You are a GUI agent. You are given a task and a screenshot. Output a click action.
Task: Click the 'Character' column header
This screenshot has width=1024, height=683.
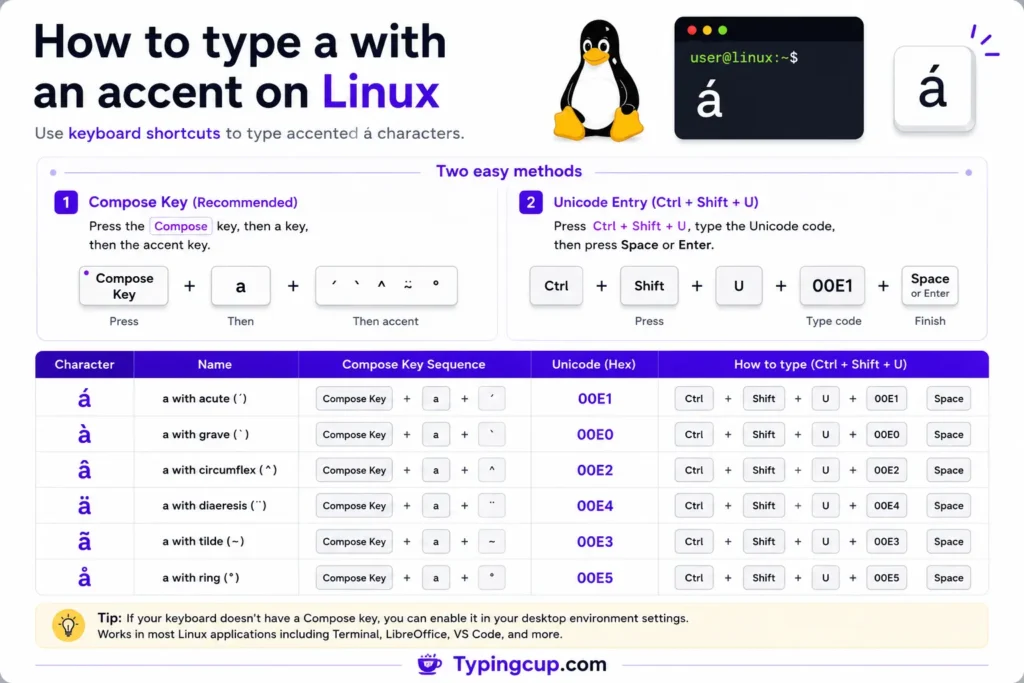click(84, 364)
